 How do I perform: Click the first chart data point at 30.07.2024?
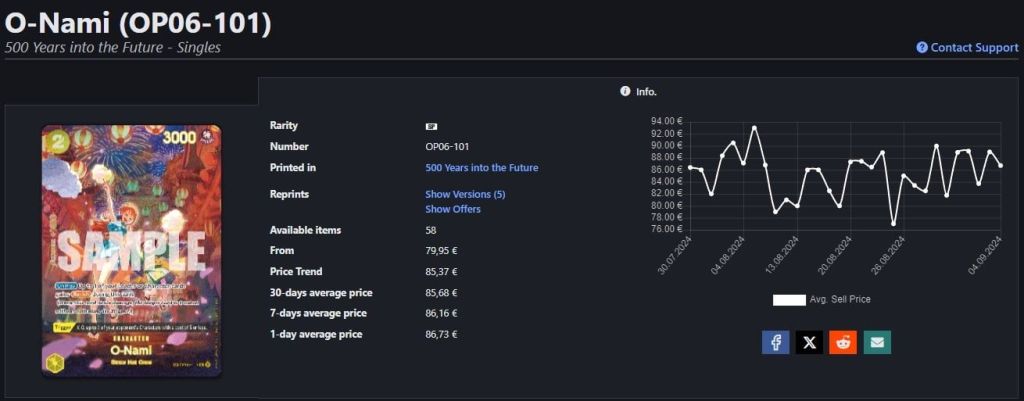(690, 167)
